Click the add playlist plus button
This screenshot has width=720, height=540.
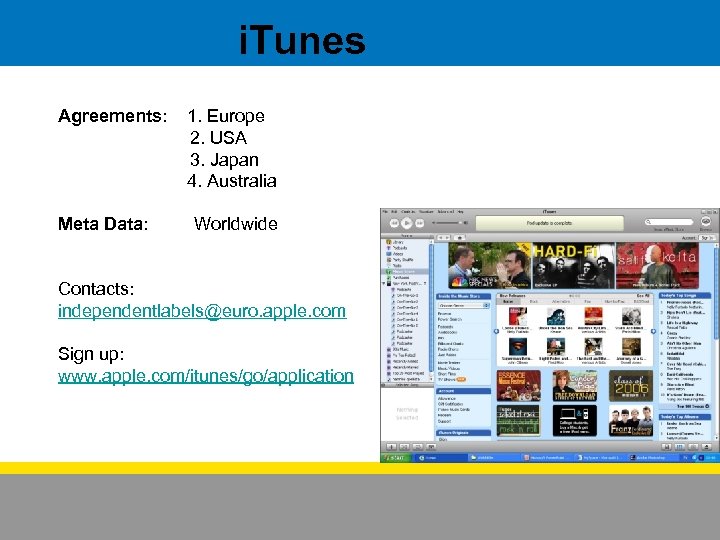click(391, 447)
